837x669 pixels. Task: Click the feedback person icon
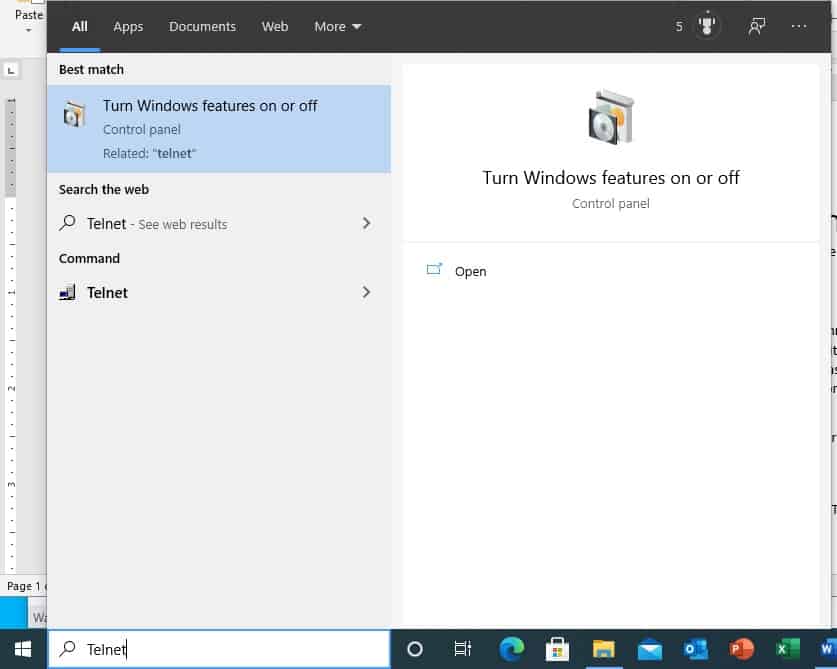pyautogui.click(x=756, y=26)
